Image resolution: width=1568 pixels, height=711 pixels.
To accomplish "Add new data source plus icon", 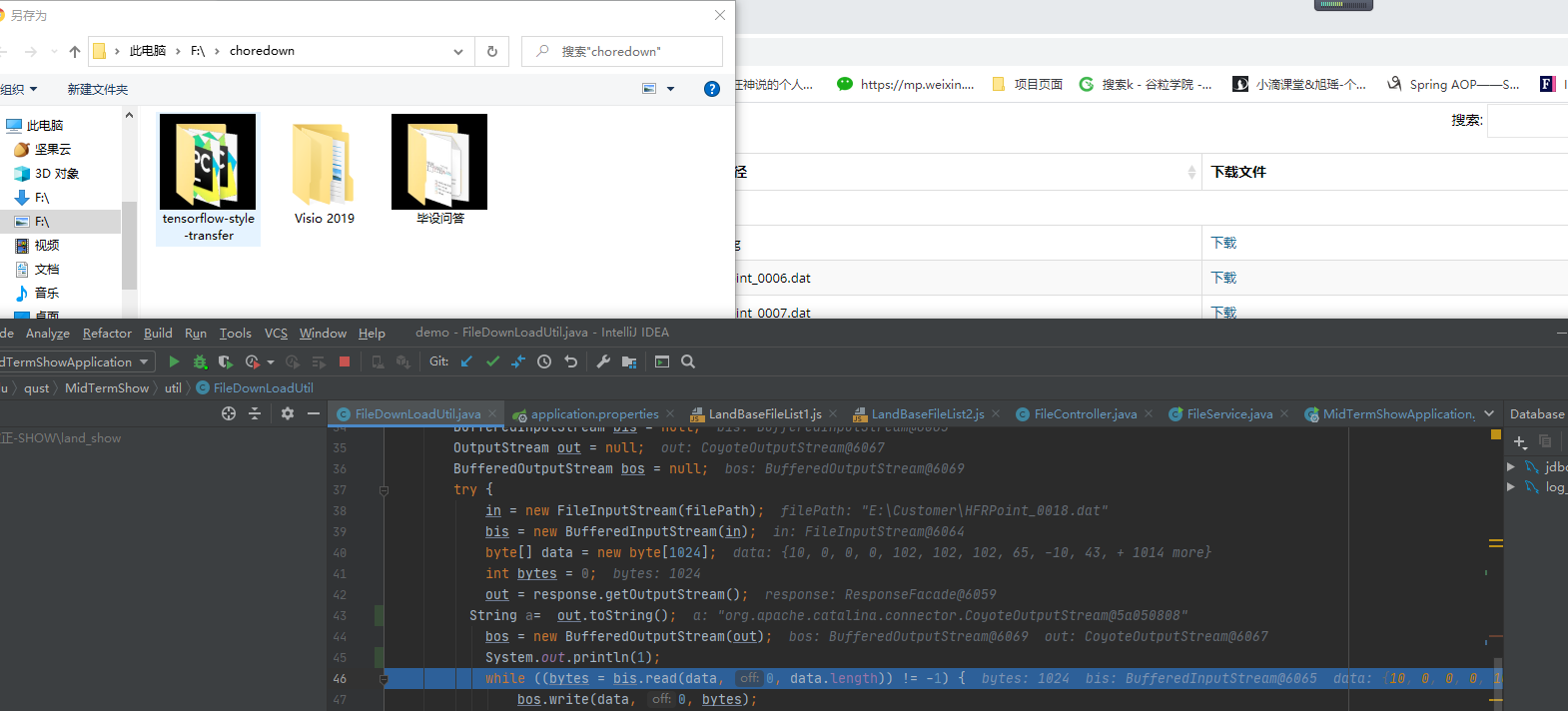I will 1520,441.
